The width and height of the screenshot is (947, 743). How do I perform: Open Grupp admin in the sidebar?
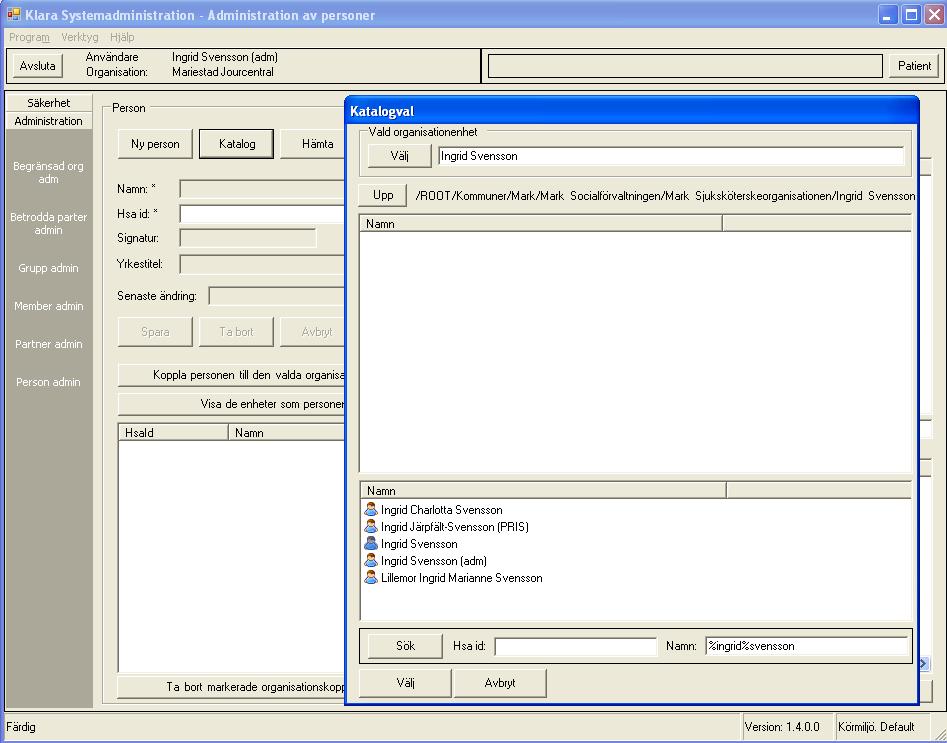[48, 268]
